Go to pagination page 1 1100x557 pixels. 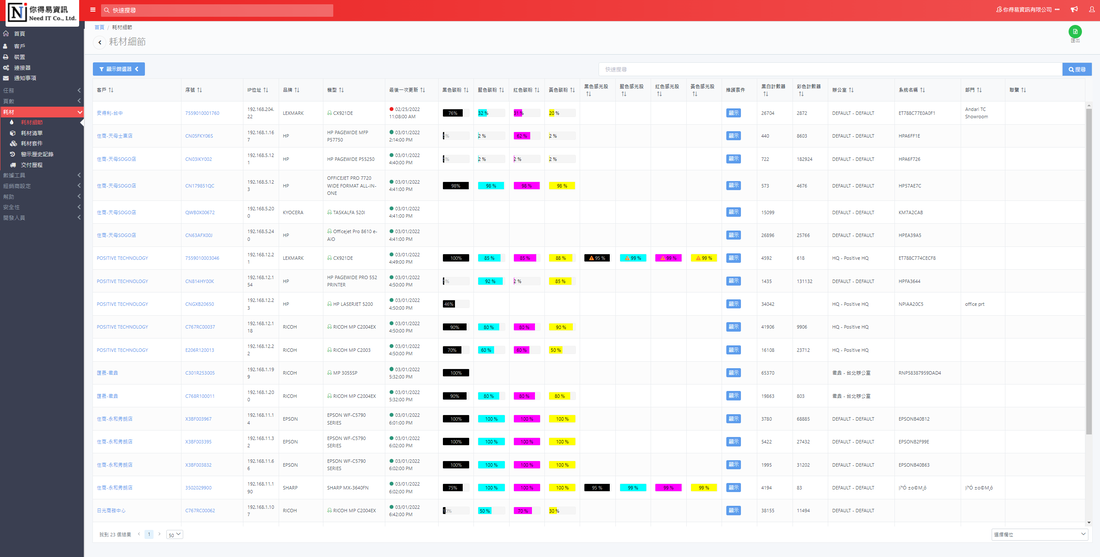pos(149,535)
